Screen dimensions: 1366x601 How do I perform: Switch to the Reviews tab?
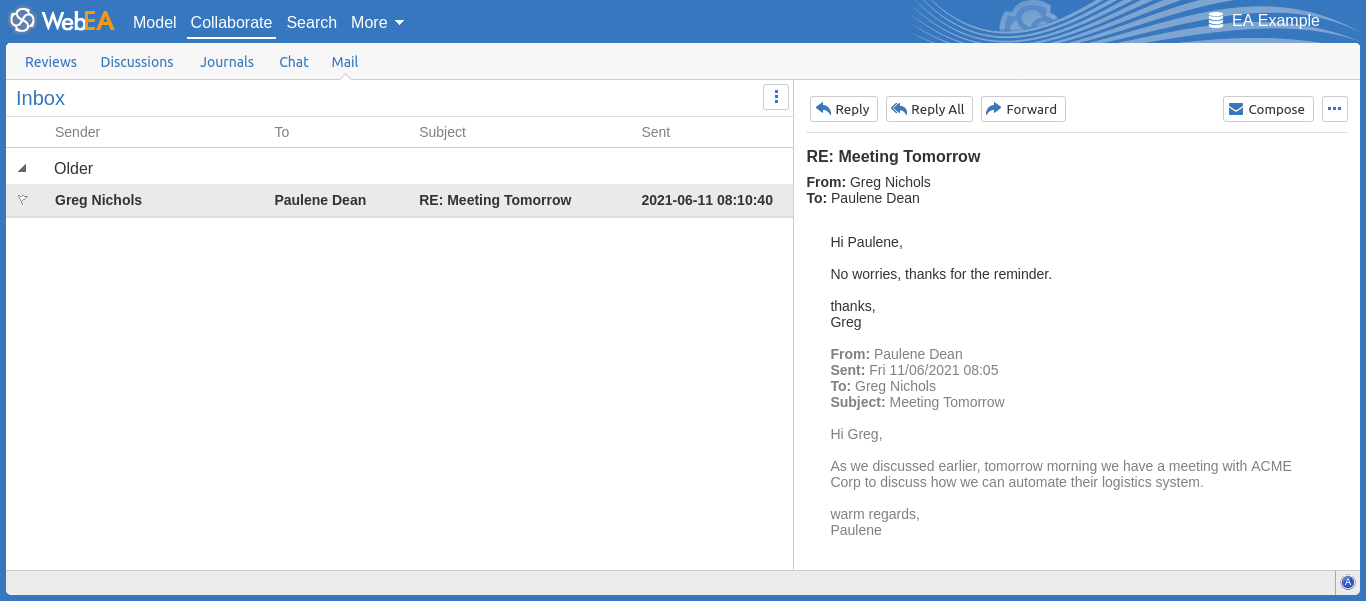coord(51,62)
